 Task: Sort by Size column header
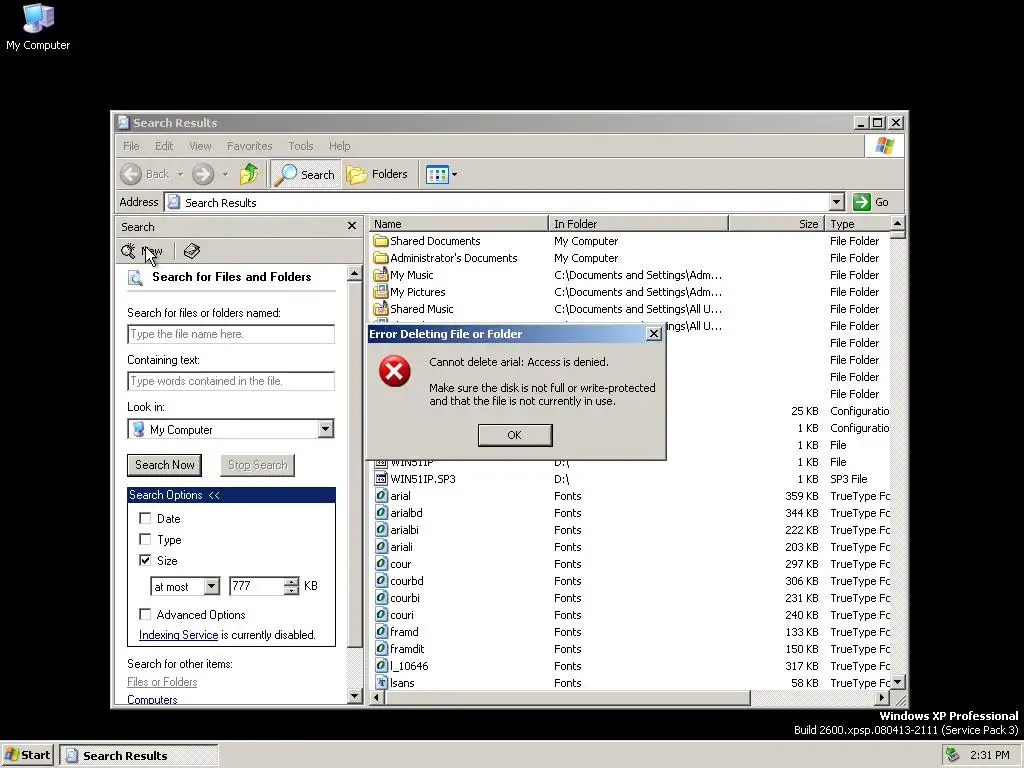(x=776, y=224)
